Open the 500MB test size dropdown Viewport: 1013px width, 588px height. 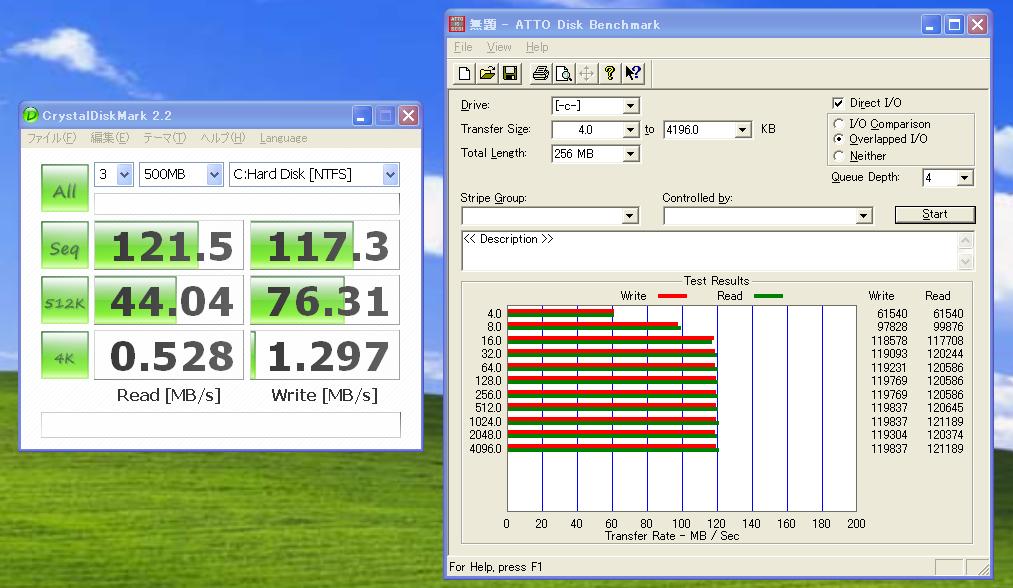(214, 175)
